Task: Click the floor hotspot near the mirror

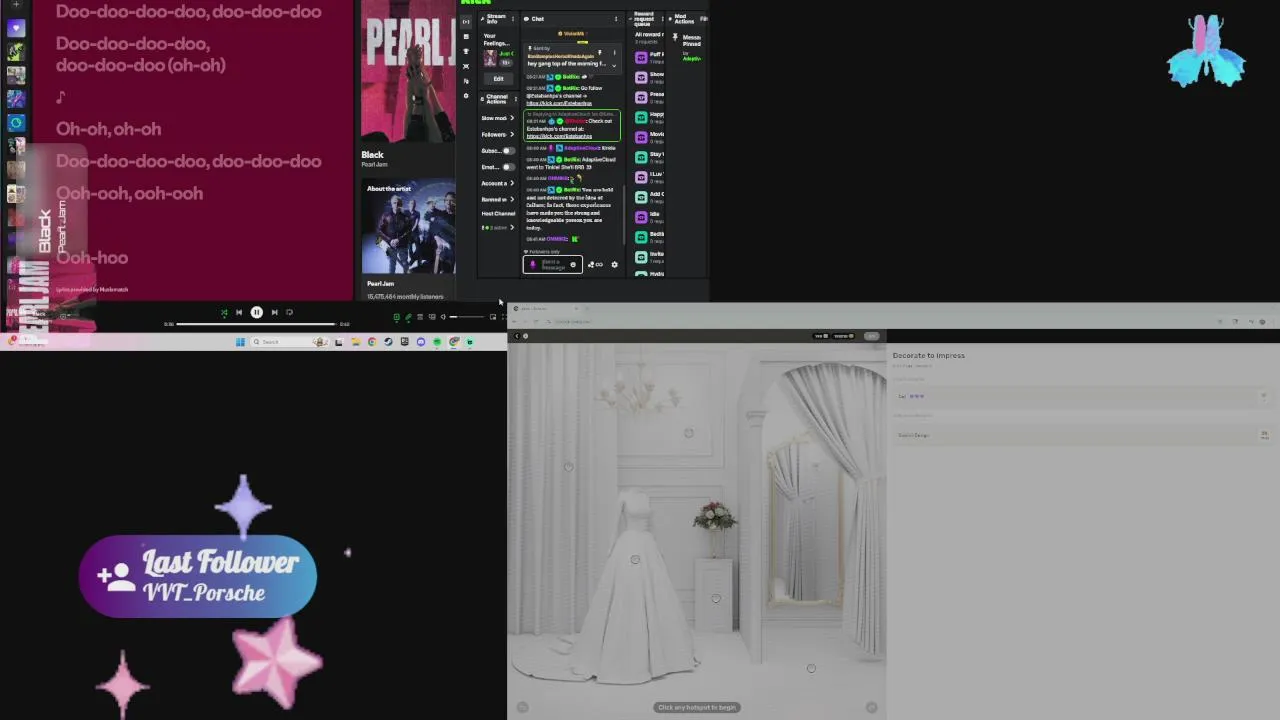Action: pyautogui.click(x=811, y=668)
